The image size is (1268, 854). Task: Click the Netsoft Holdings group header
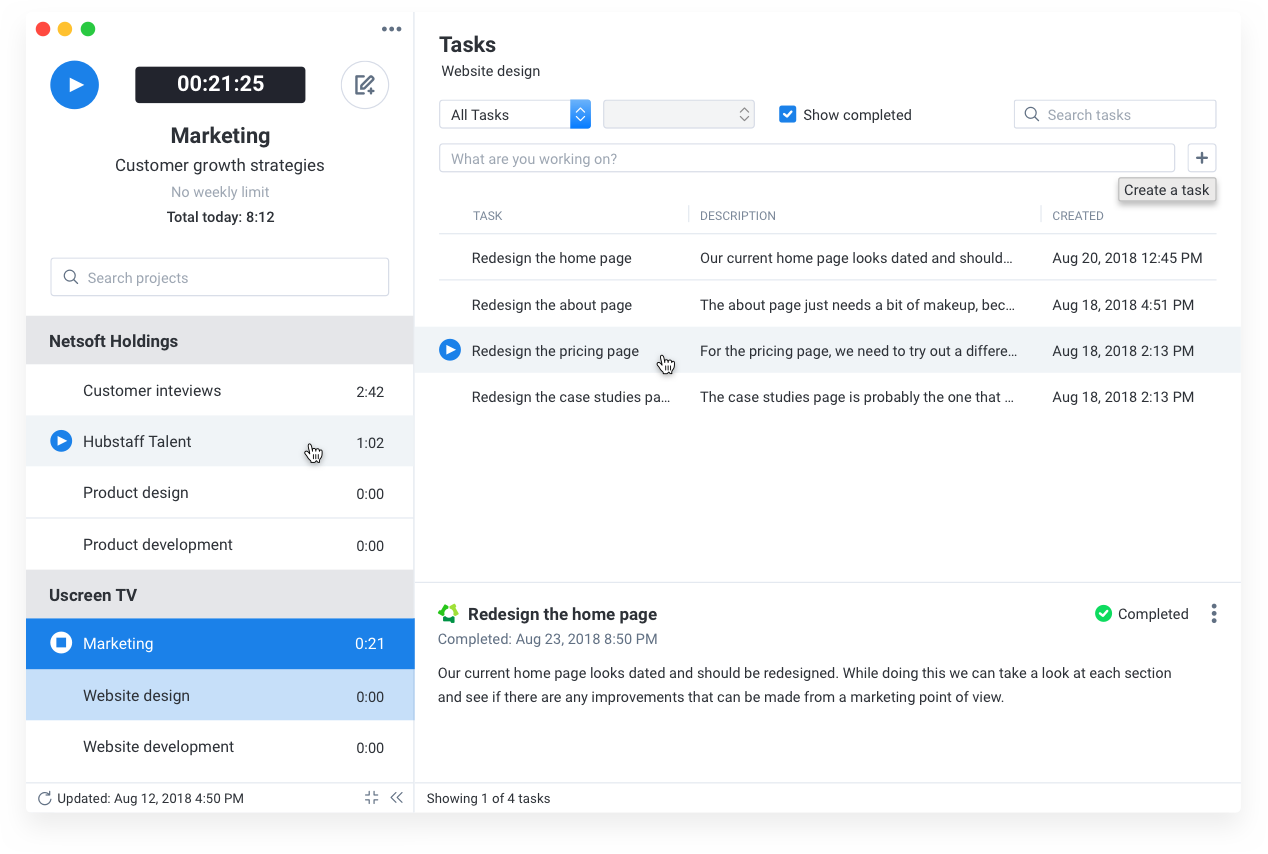[x=220, y=340]
